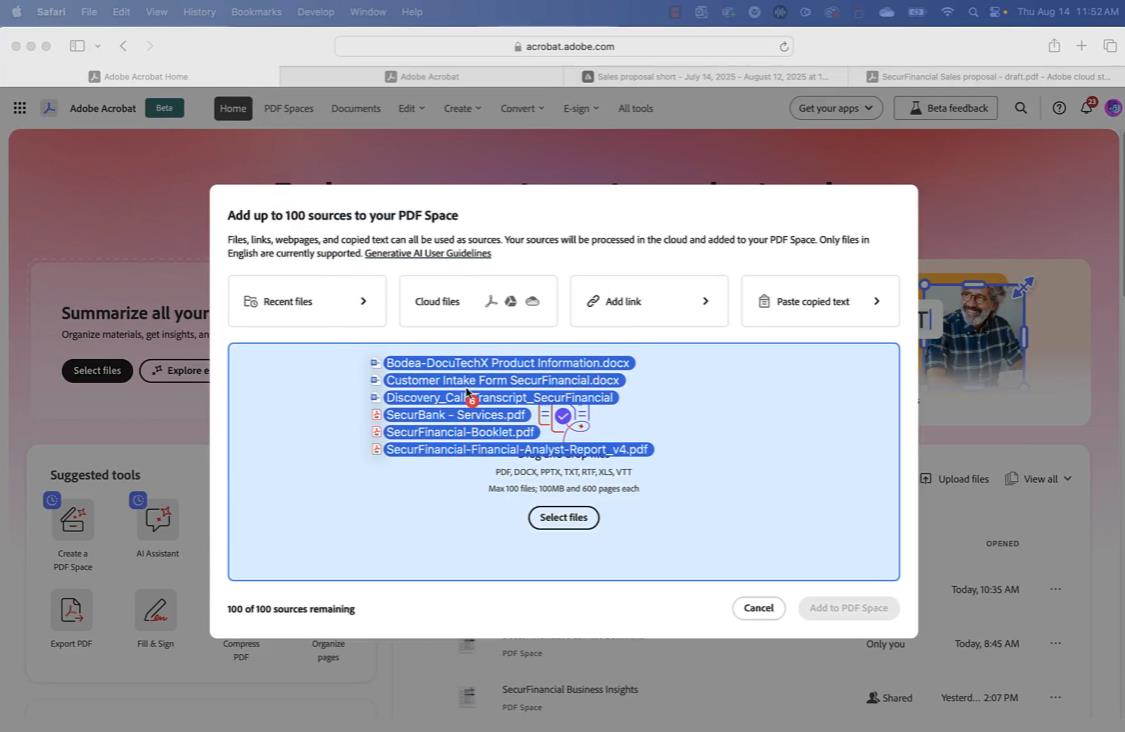Open the Wi-Fi menu bar icon
The image size is (1125, 732).
[947, 12]
